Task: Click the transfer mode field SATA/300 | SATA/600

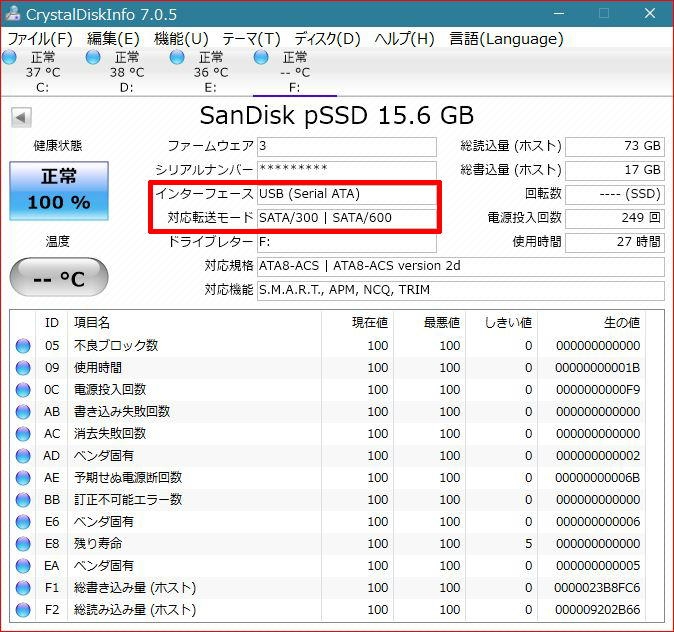Action: tap(346, 218)
